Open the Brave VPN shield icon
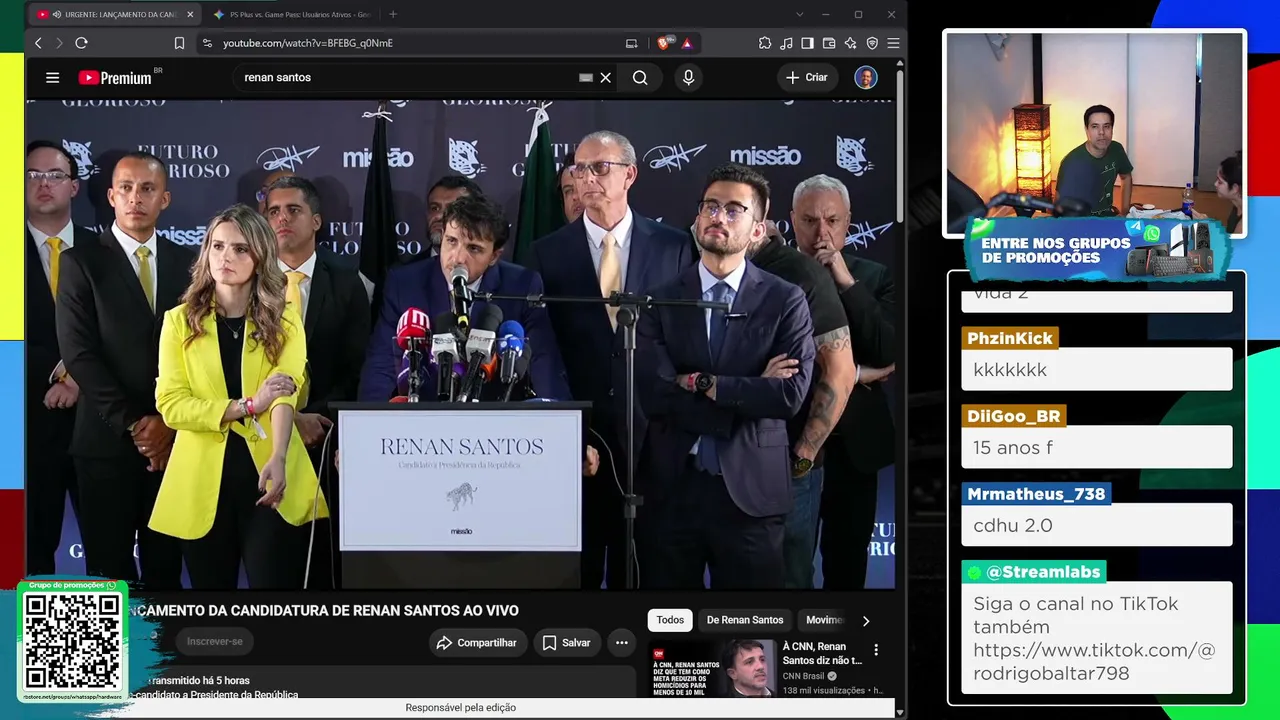Screen dimensions: 1280x720 [872, 43]
